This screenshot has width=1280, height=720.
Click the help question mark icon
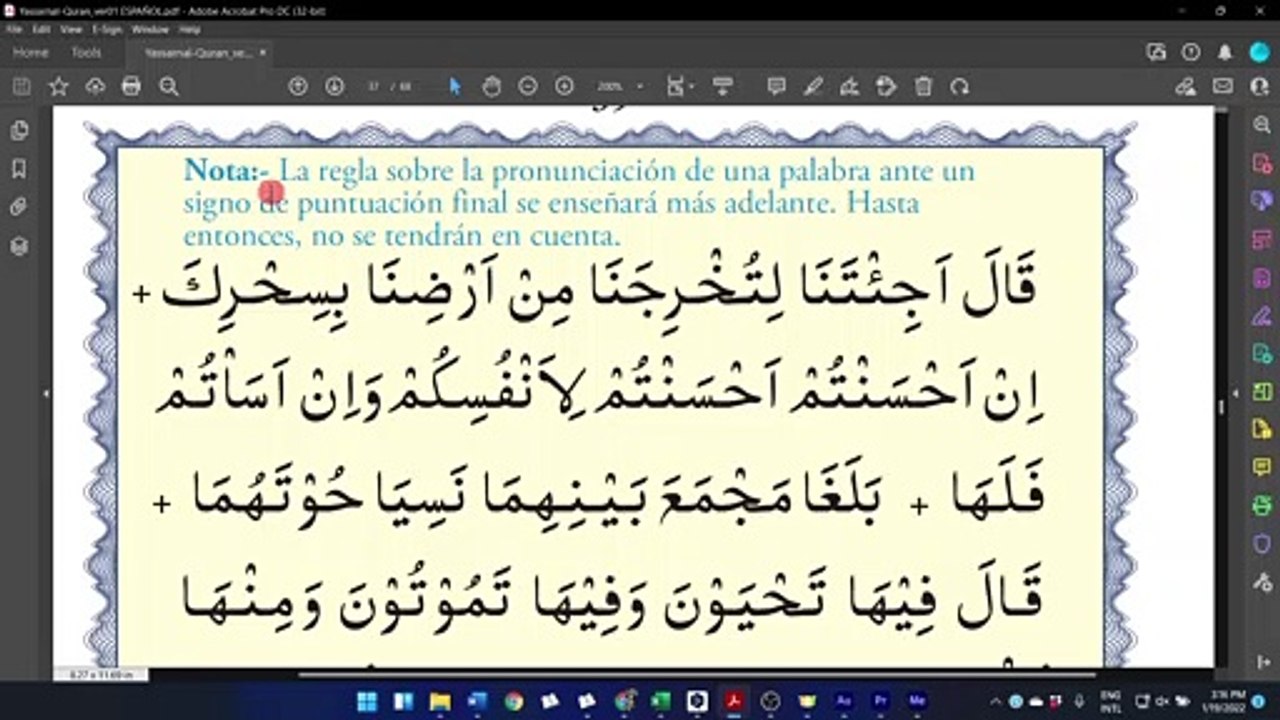[1191, 53]
